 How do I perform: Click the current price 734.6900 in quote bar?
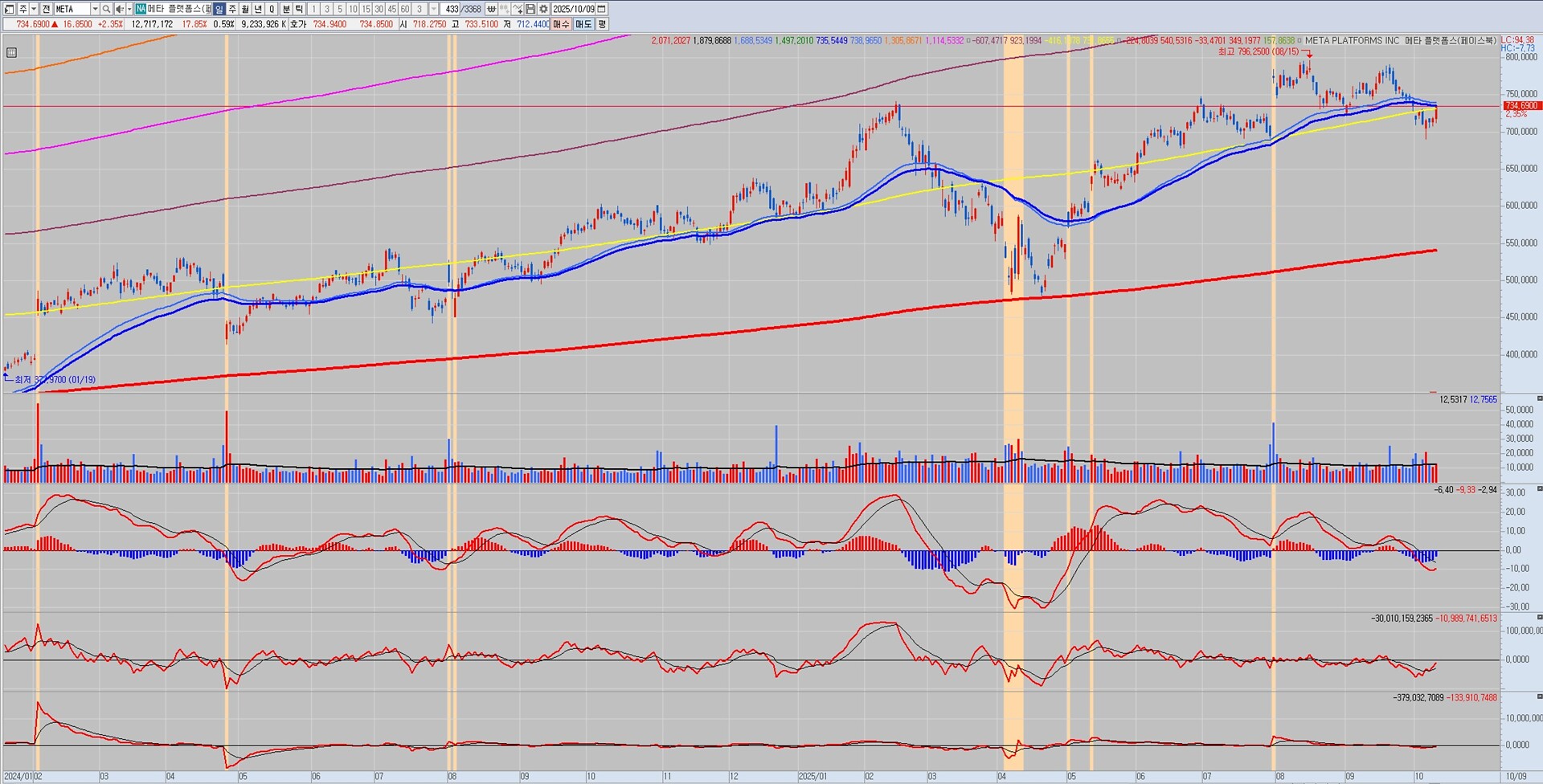33,24
